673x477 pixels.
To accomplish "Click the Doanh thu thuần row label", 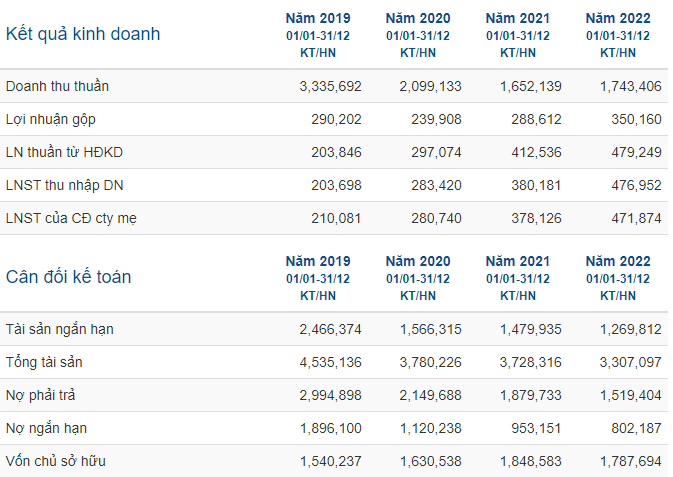I will click(57, 86).
